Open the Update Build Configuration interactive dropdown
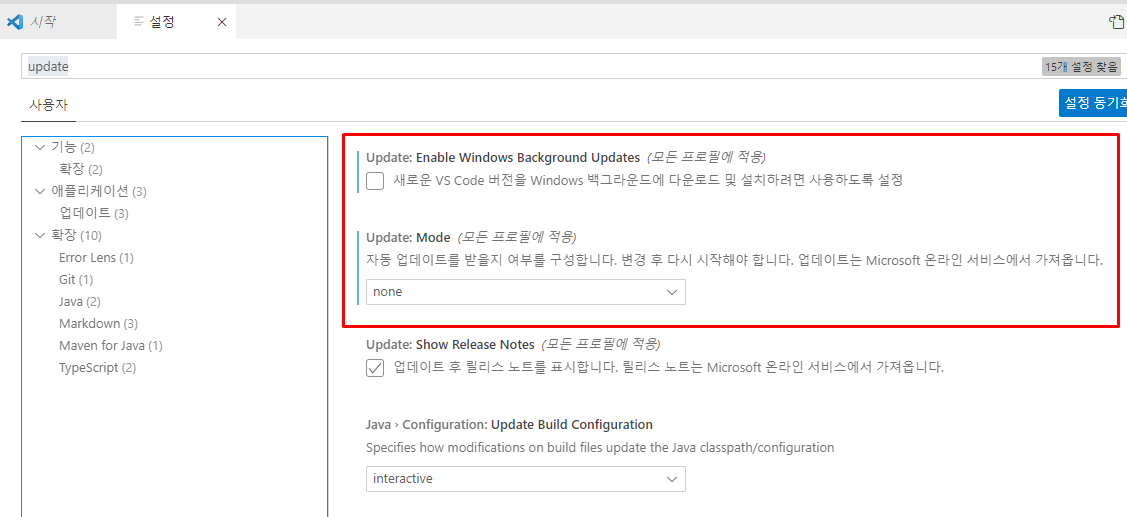The width and height of the screenshot is (1127, 517). (x=525, y=478)
